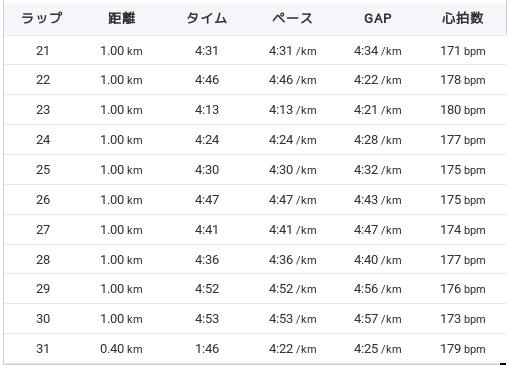Click the 距離 column header

(122, 18)
